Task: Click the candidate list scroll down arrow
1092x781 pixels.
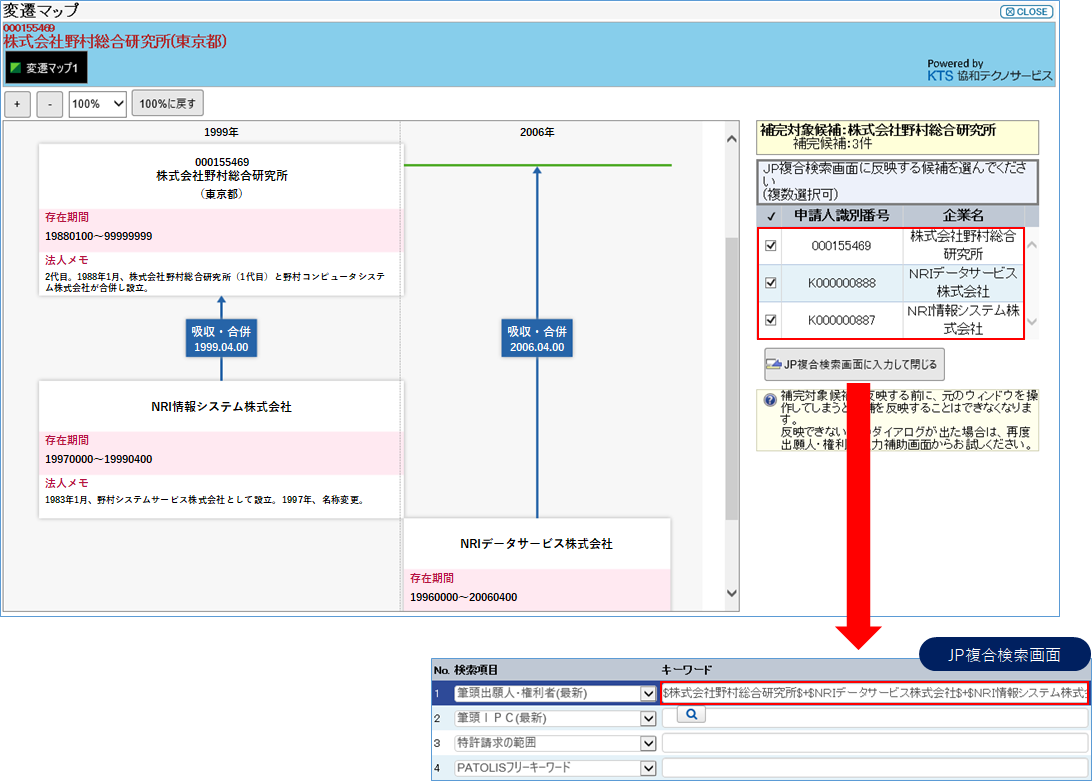Action: pyautogui.click(x=1032, y=322)
